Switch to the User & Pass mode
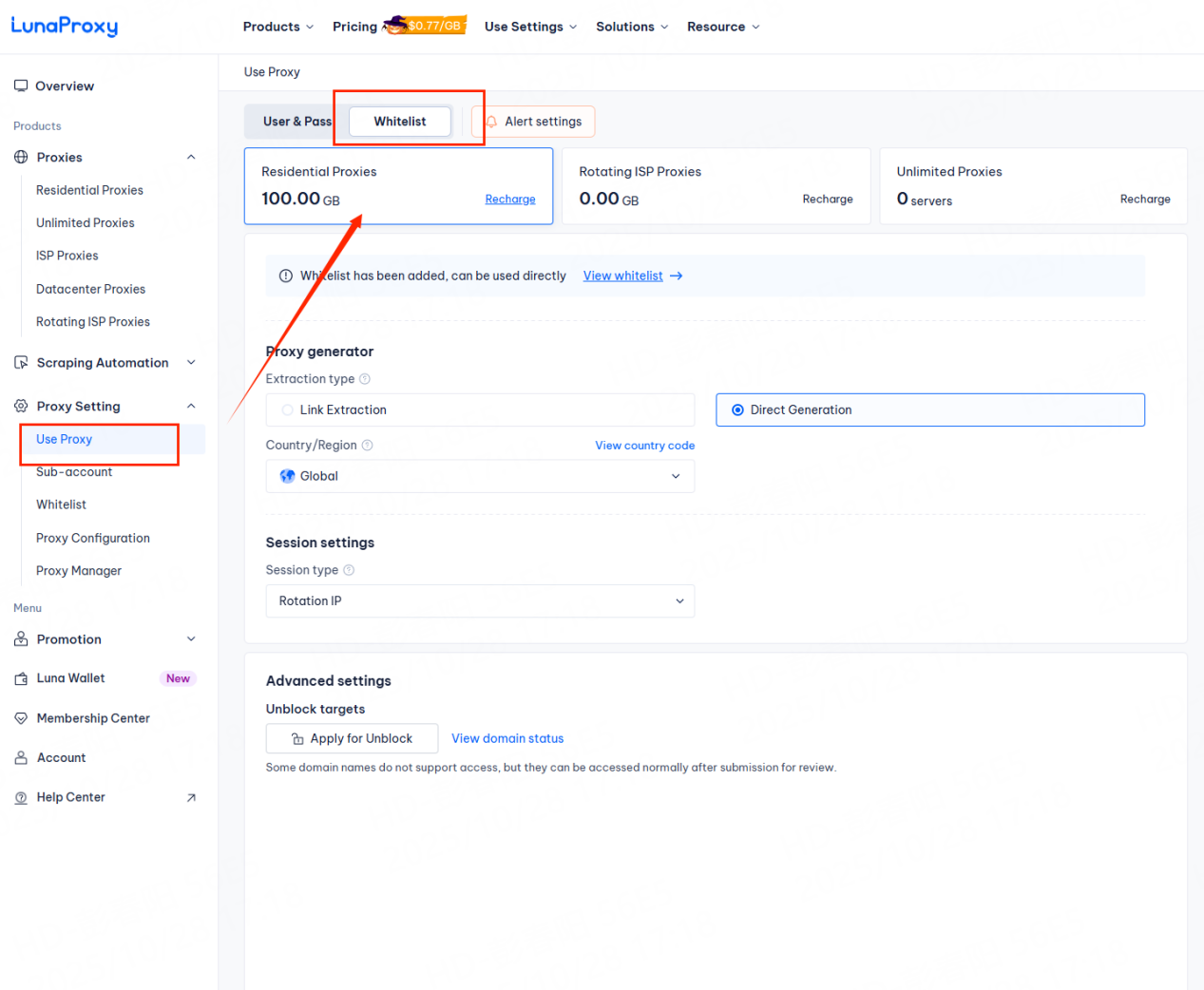The image size is (1204, 990). (296, 122)
